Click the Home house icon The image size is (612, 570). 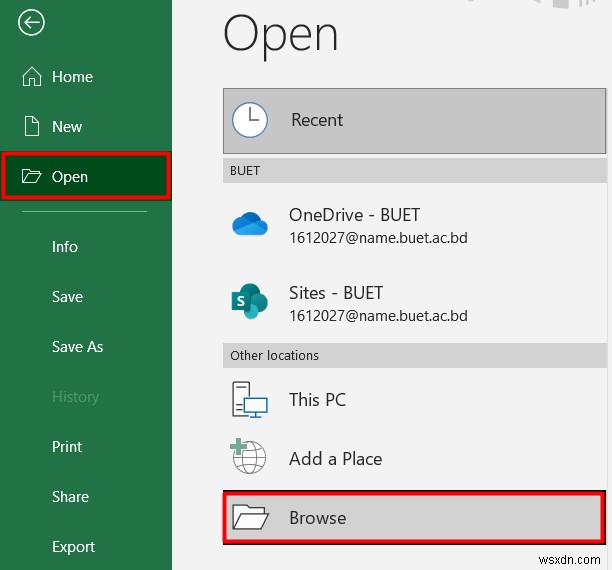click(32, 77)
